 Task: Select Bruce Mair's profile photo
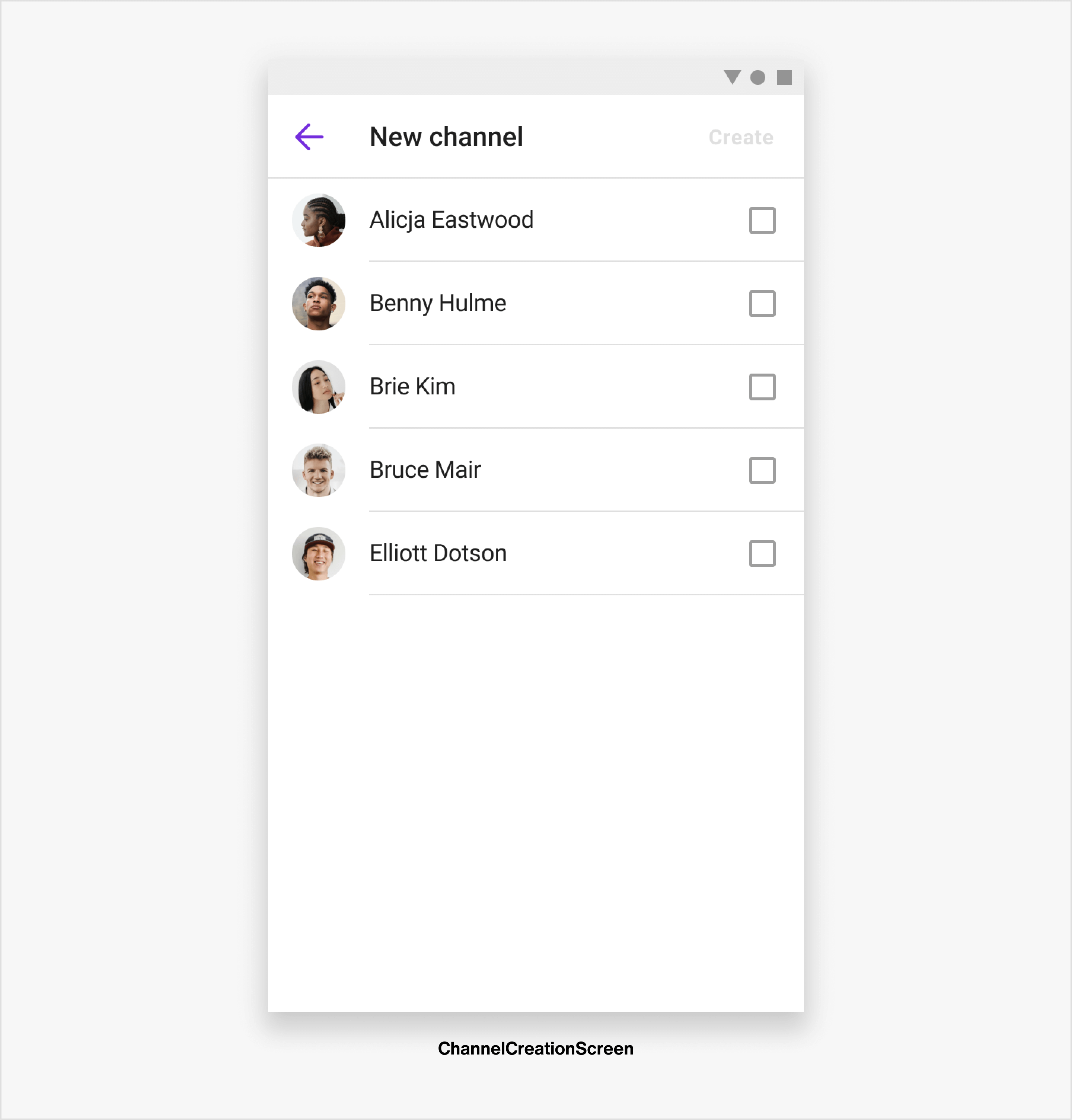pyautogui.click(x=318, y=471)
